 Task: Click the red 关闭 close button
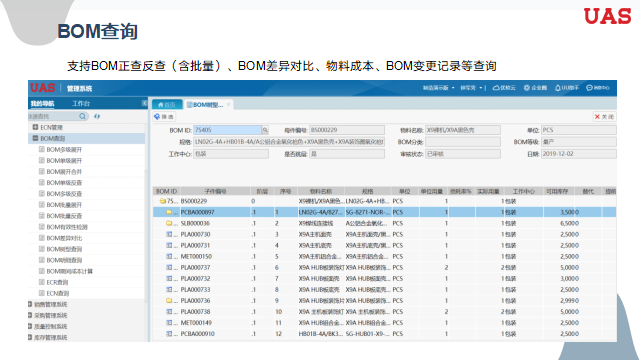tap(604, 117)
